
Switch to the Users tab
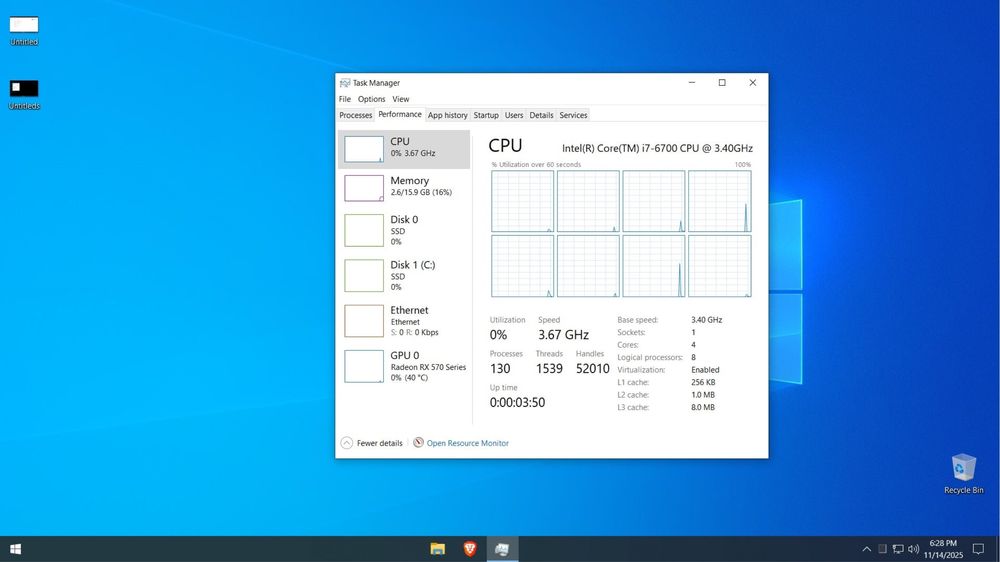tap(513, 115)
